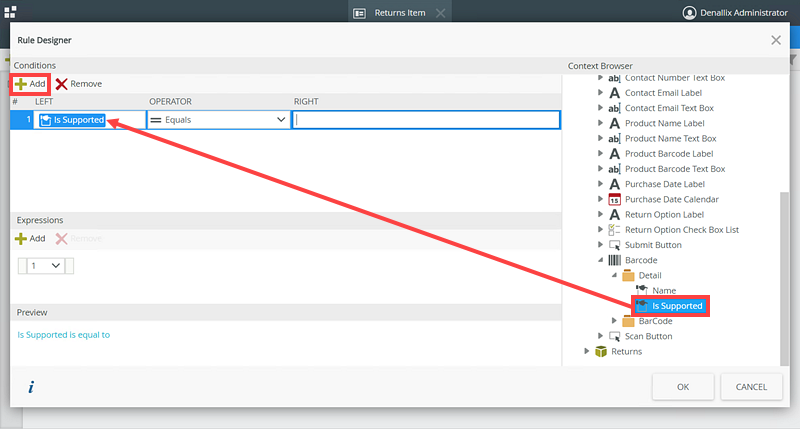Click the Add condition button
The width and height of the screenshot is (800, 429).
click(x=30, y=84)
